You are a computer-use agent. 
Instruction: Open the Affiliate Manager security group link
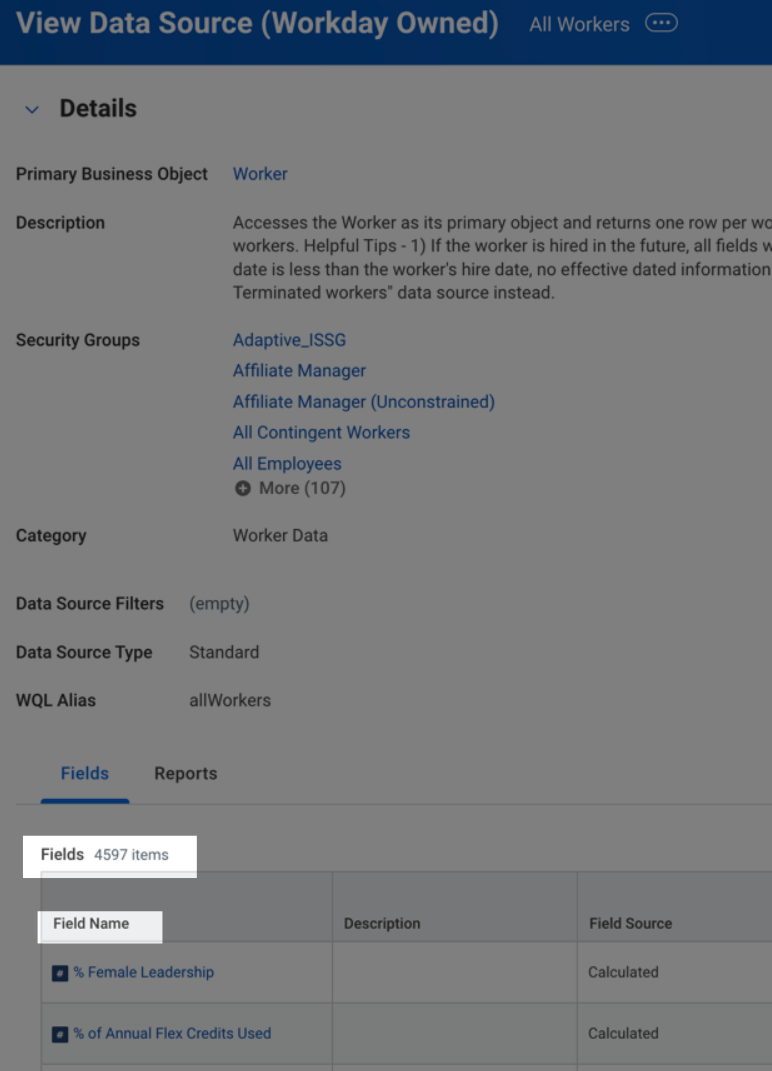pyautogui.click(x=299, y=371)
